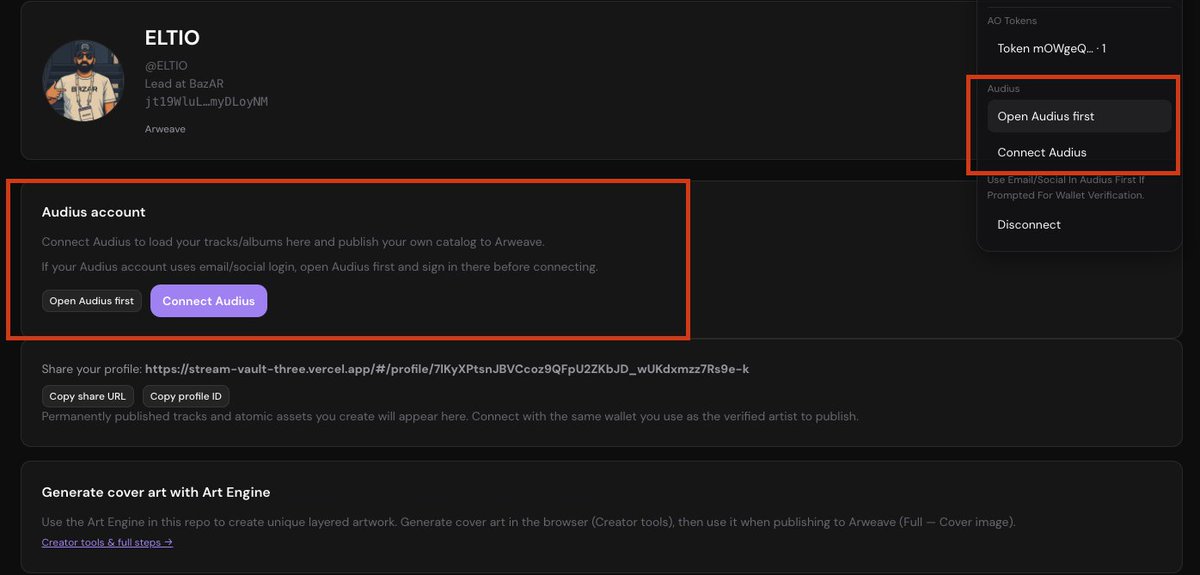Click the Open Audius first button in the Audius account card
Image resolution: width=1200 pixels, height=575 pixels.
coord(92,301)
